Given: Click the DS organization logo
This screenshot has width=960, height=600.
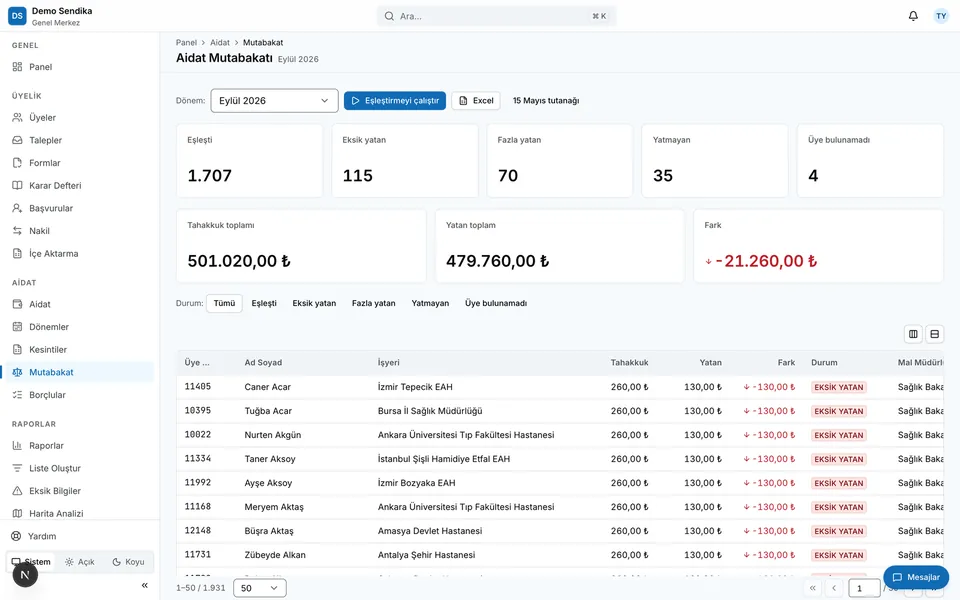Looking at the screenshot, I should pyautogui.click(x=17, y=16).
